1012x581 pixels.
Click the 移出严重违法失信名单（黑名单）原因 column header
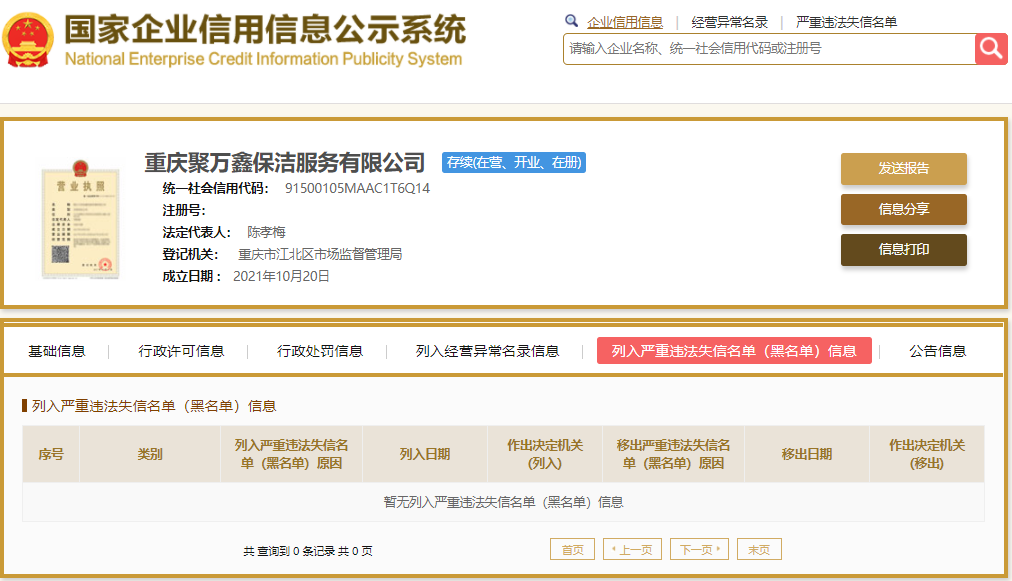(673, 454)
